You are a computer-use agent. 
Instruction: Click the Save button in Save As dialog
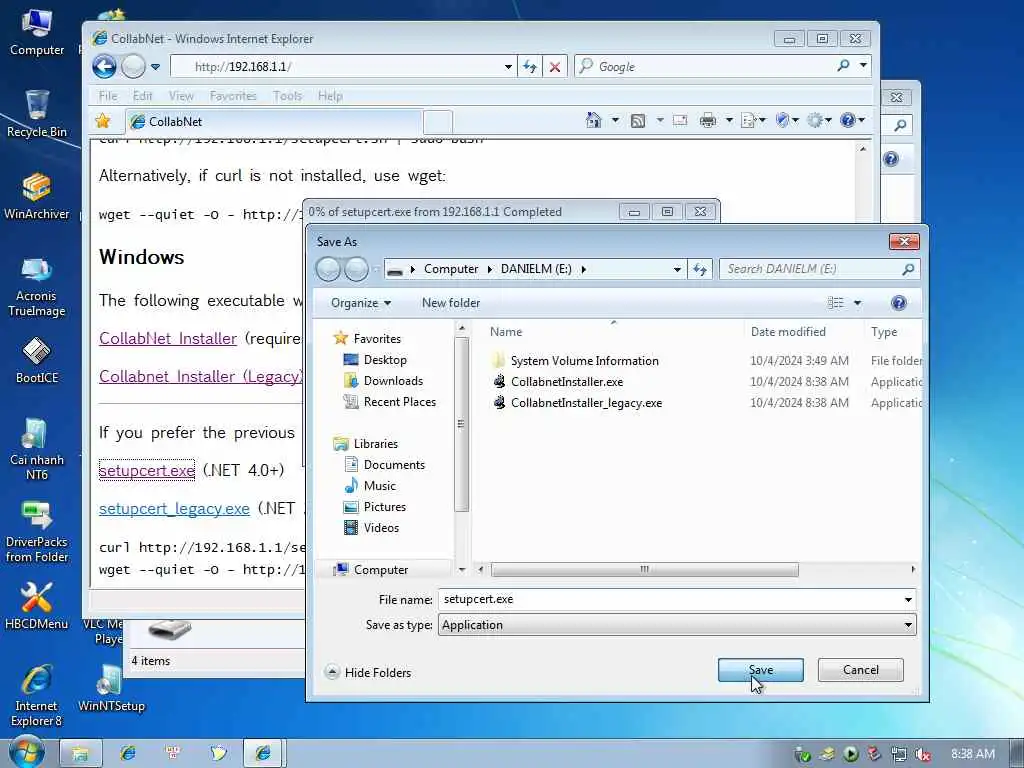tap(760, 669)
